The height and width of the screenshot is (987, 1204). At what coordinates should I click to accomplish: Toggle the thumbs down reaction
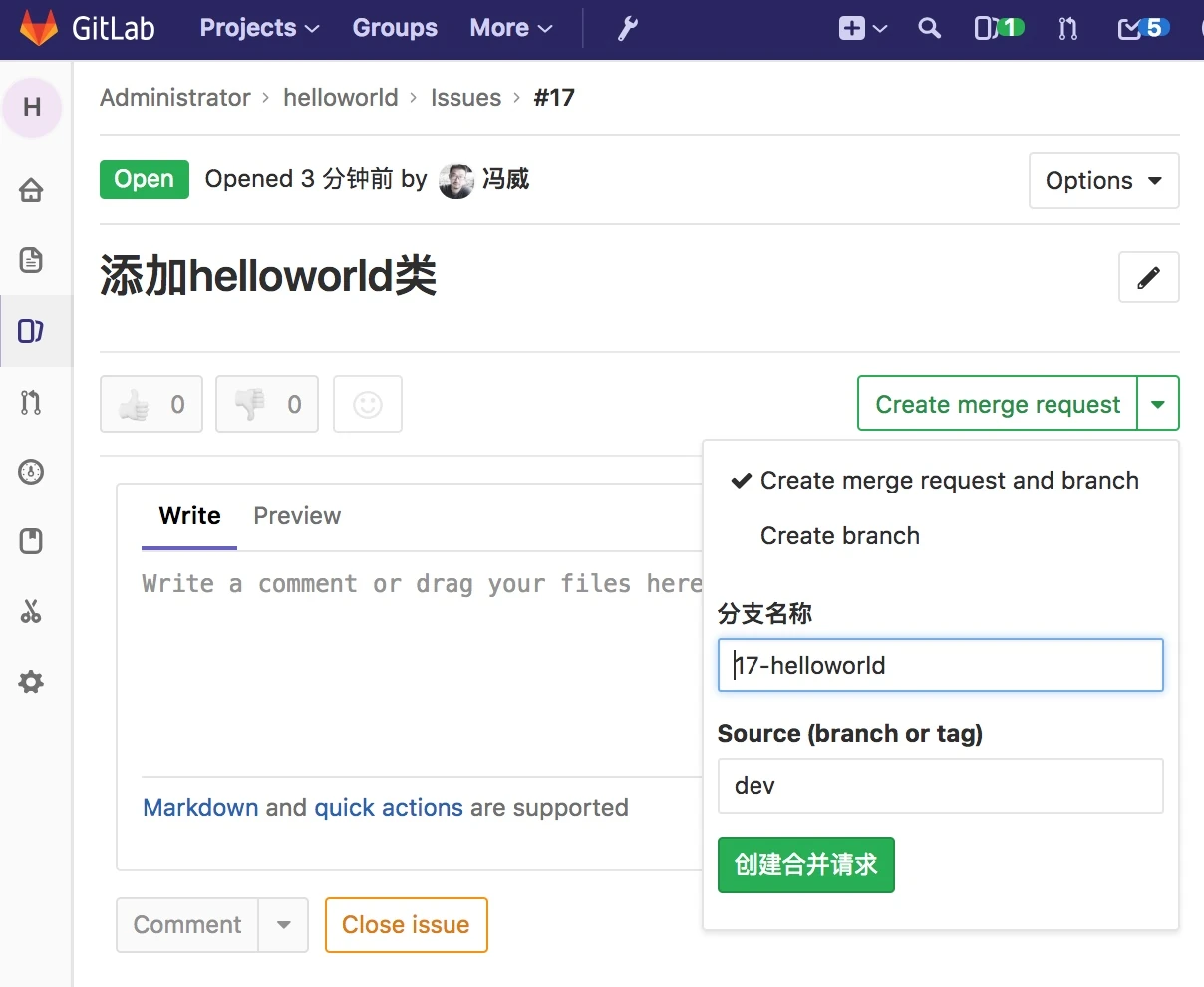click(267, 404)
